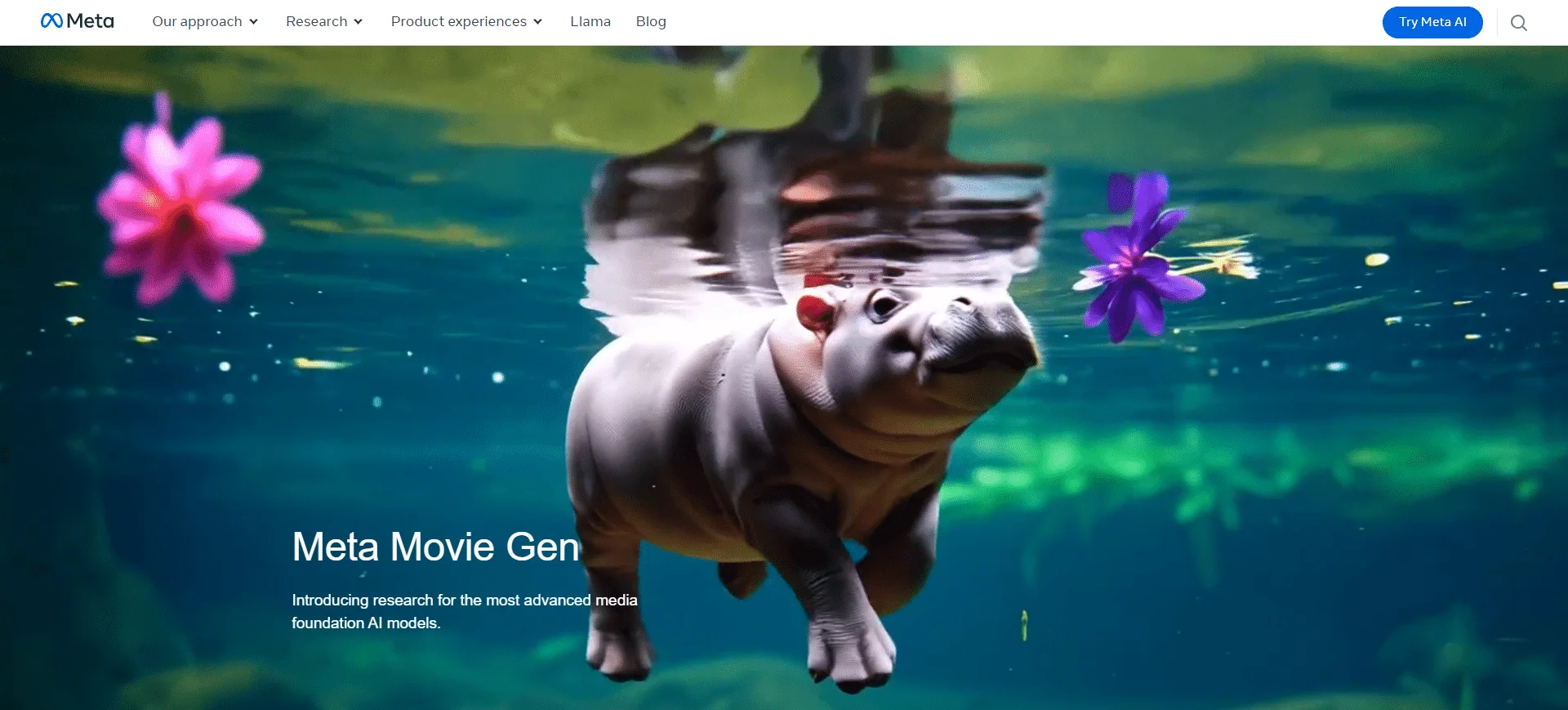Click the swimming hippo hero video

784,377
